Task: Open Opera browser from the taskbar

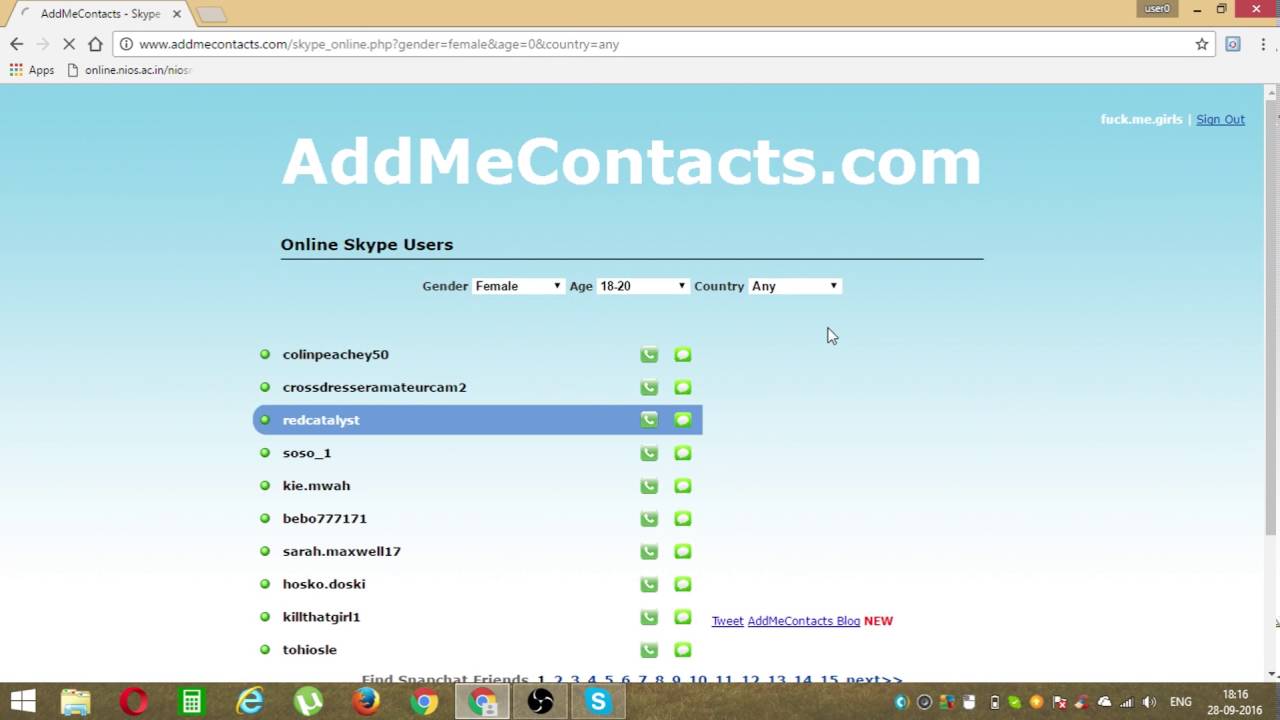Action: coord(134,701)
